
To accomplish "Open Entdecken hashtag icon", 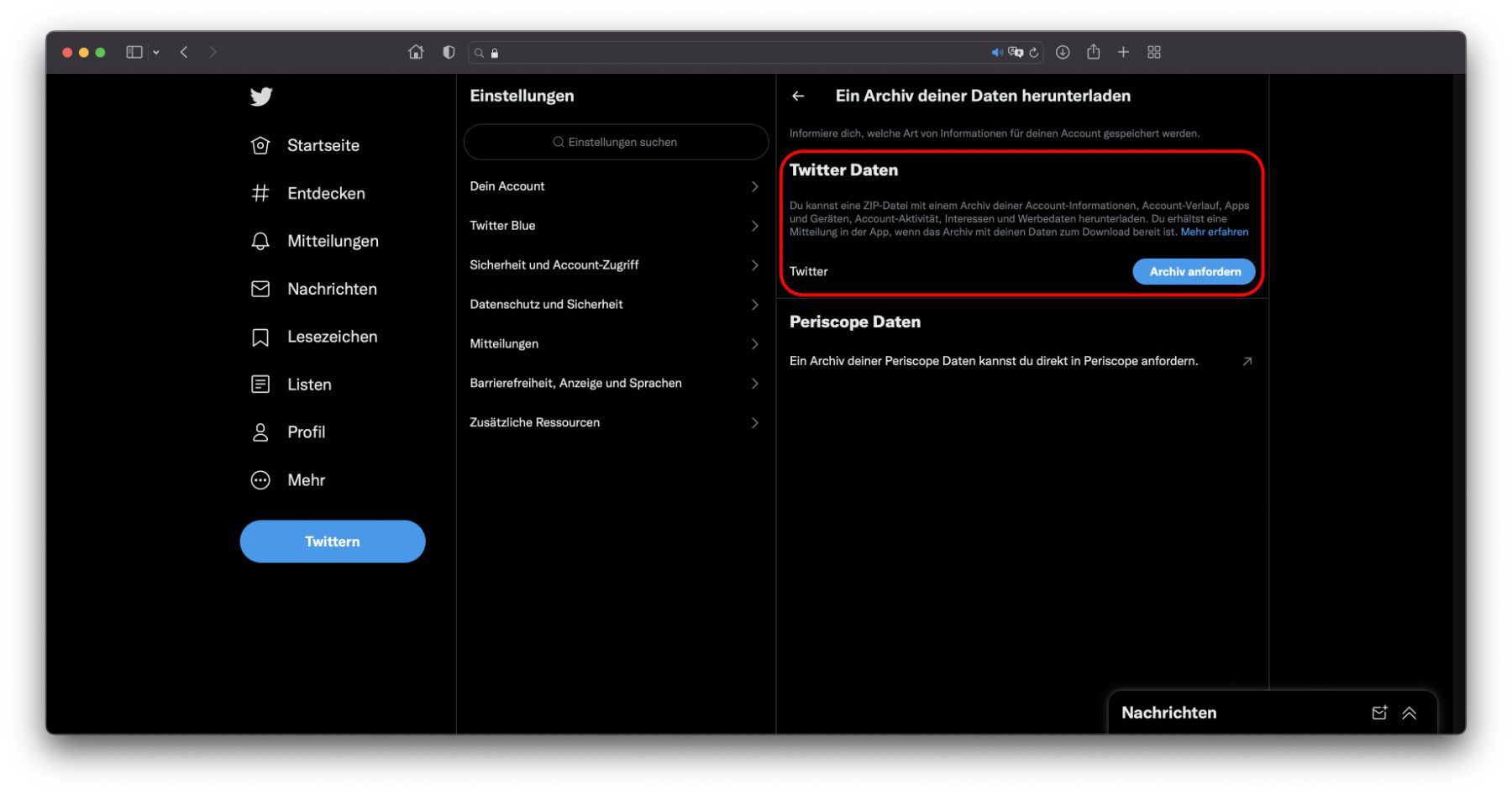I will 260,193.
